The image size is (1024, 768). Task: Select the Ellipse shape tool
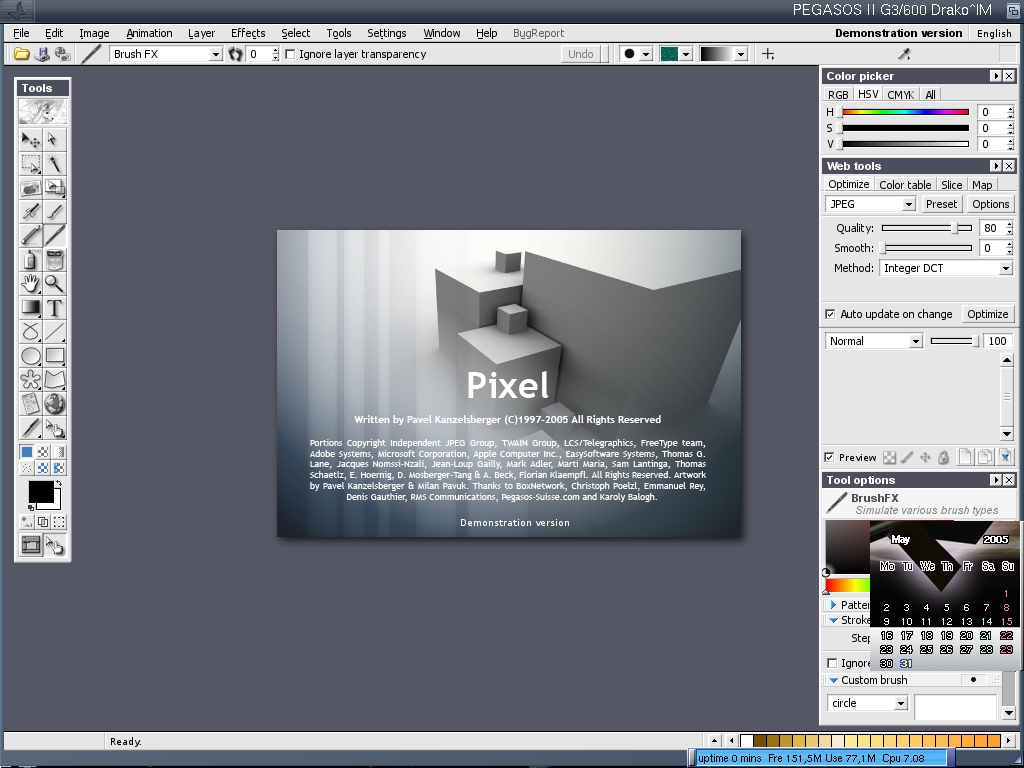[x=30, y=356]
